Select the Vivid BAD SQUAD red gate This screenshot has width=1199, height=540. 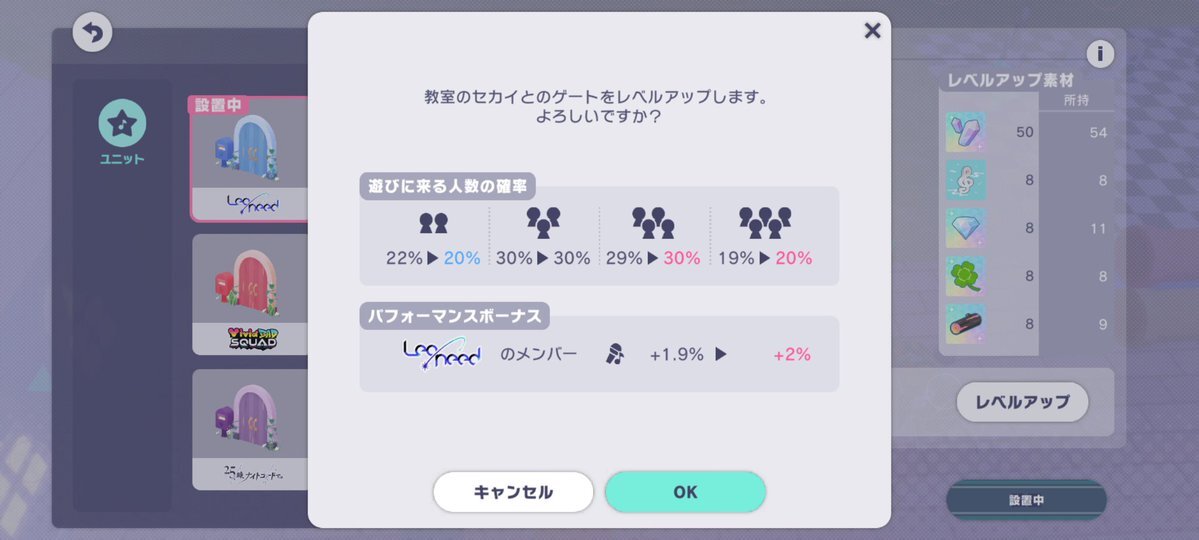(x=249, y=294)
